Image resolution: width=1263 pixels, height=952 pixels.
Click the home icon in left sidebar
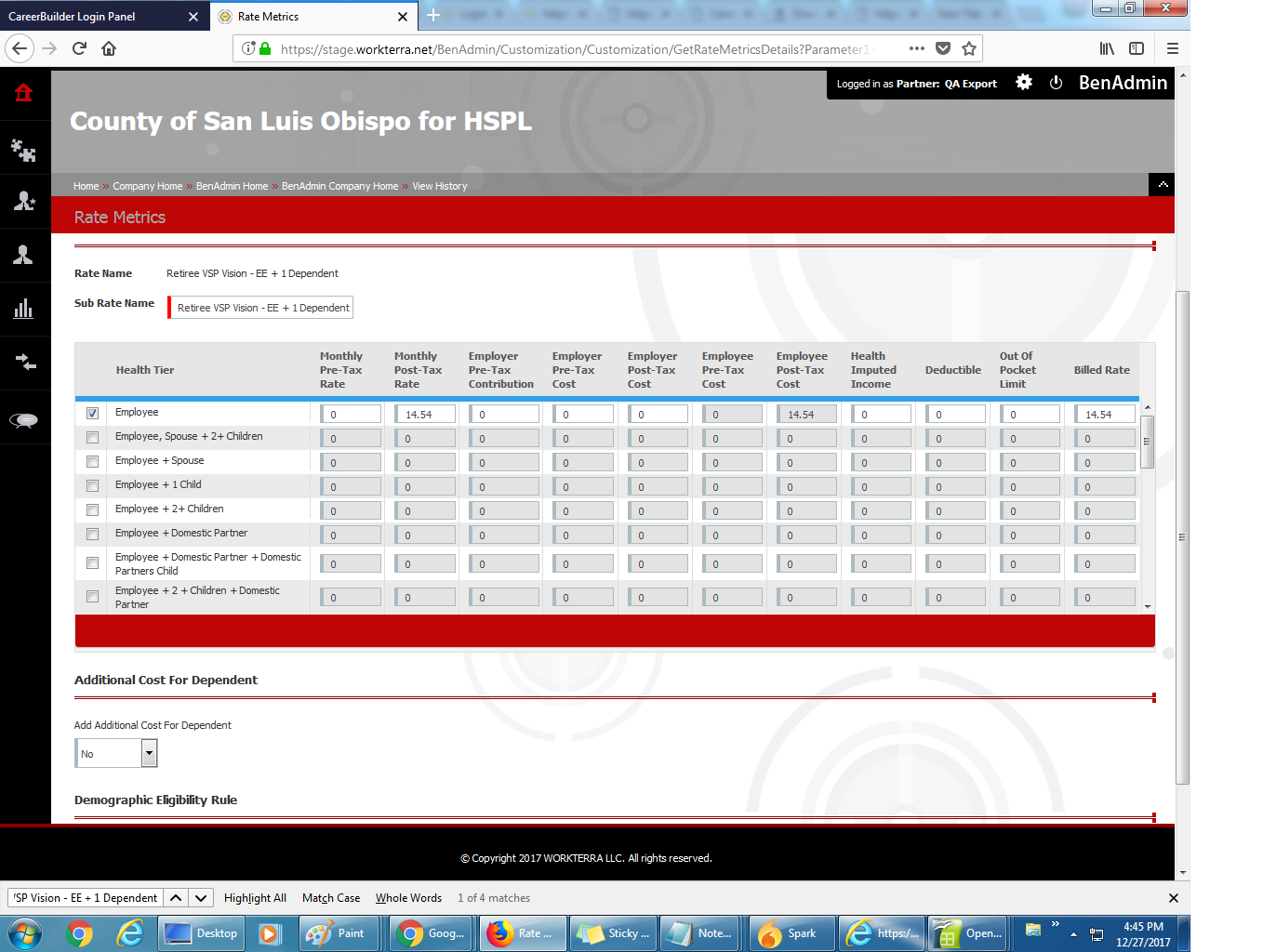click(24, 92)
